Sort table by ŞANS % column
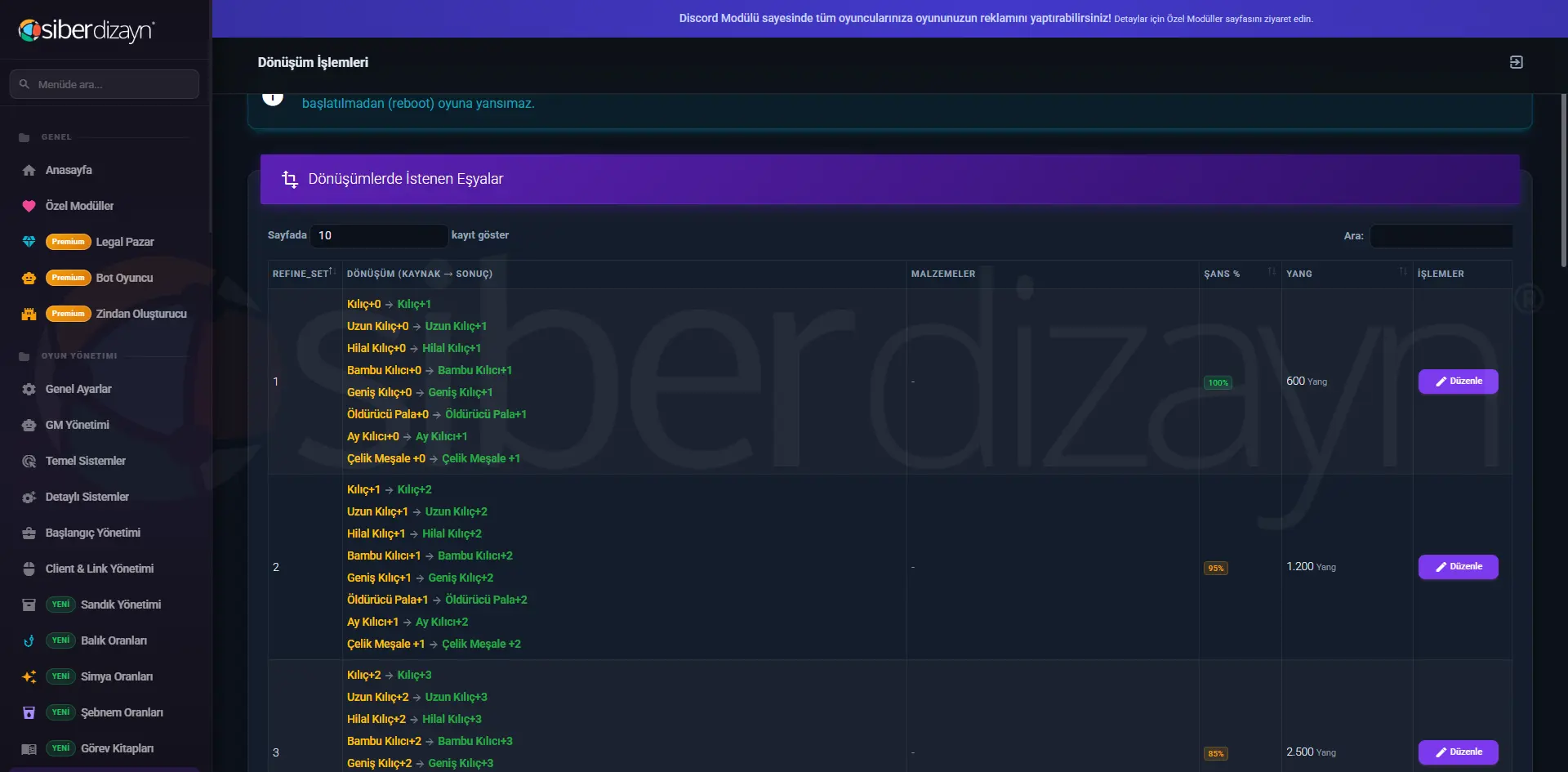The width and height of the screenshot is (1568, 772). pos(1240,274)
